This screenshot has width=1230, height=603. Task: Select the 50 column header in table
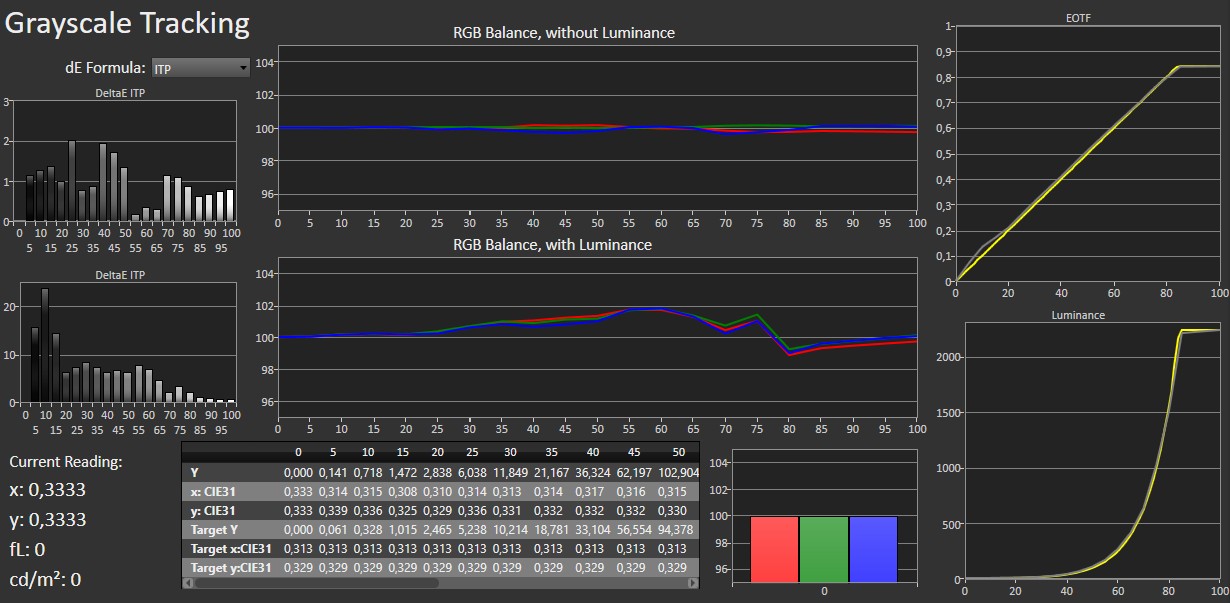point(680,452)
